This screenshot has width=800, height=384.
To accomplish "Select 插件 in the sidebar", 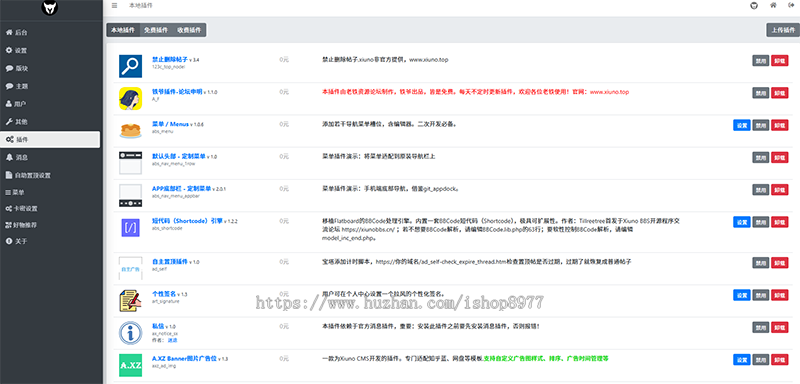I will pyautogui.click(x=50, y=140).
